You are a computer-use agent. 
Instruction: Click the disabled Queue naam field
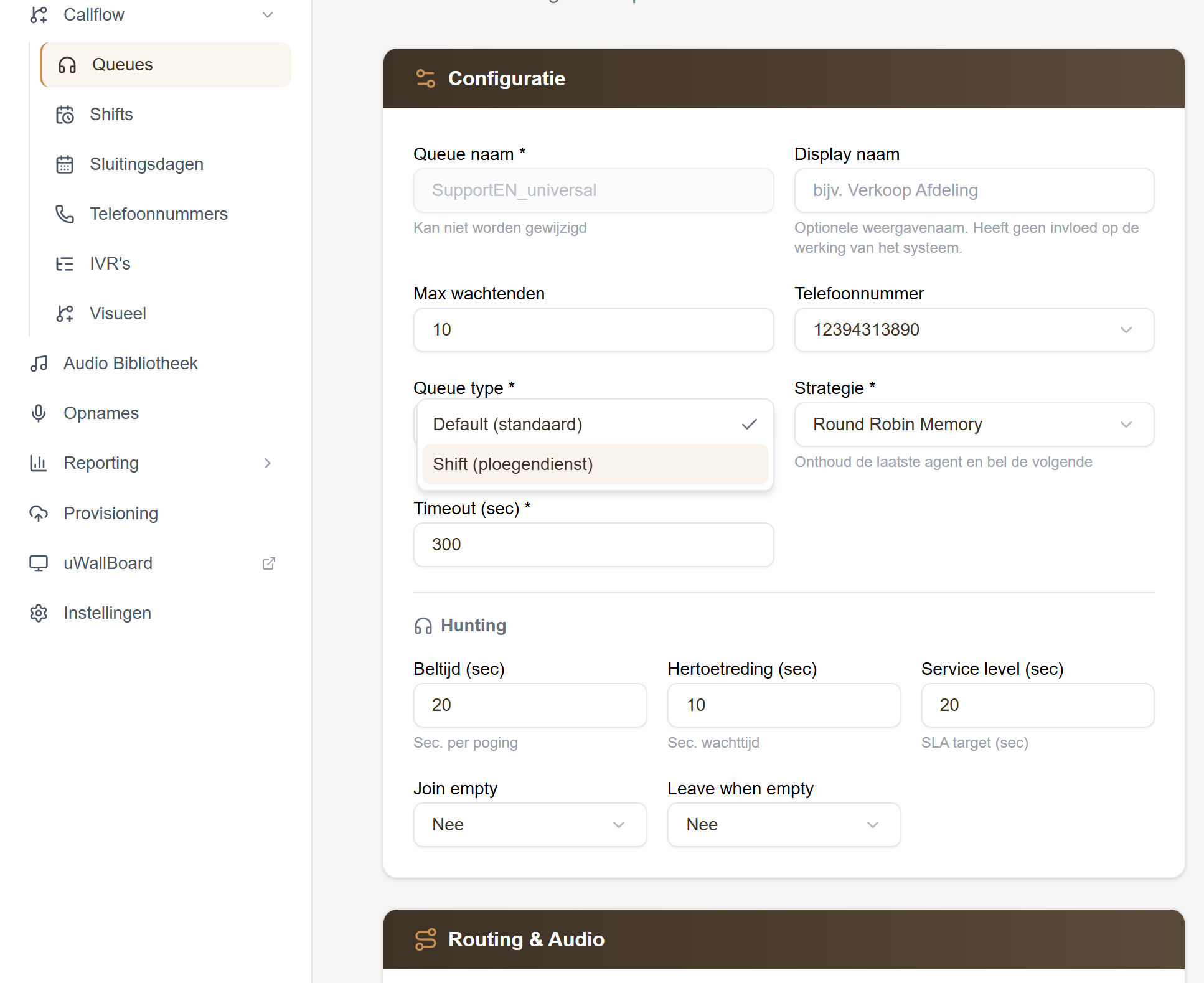[x=594, y=190]
